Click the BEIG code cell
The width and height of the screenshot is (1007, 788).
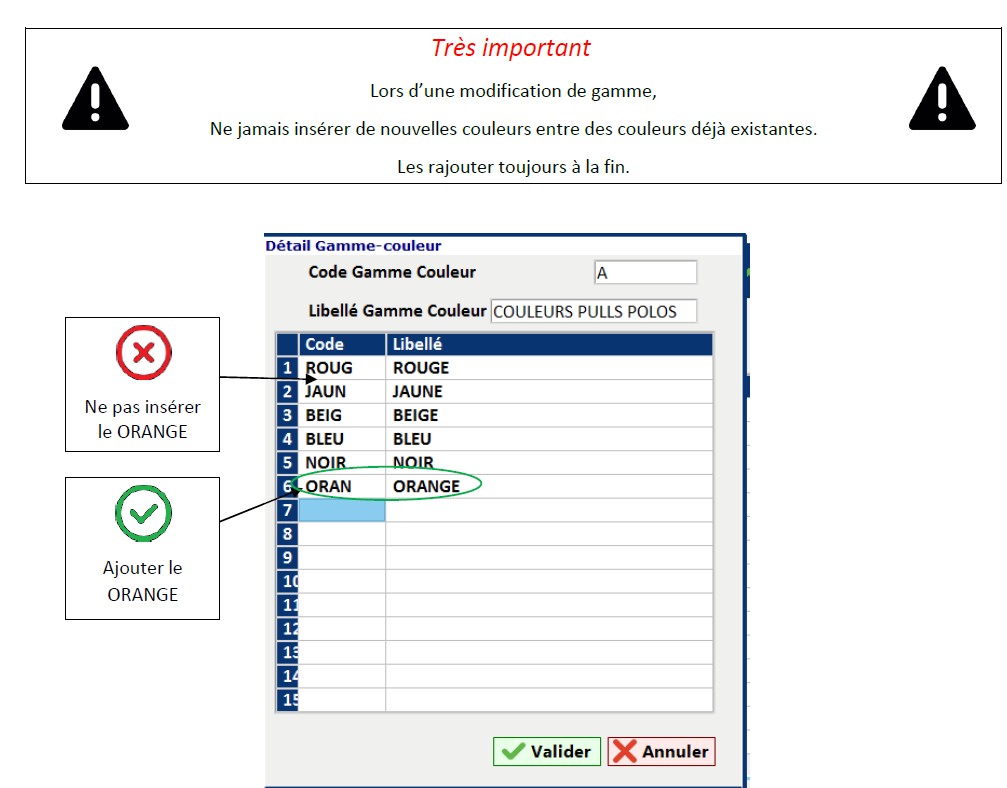[x=342, y=415]
